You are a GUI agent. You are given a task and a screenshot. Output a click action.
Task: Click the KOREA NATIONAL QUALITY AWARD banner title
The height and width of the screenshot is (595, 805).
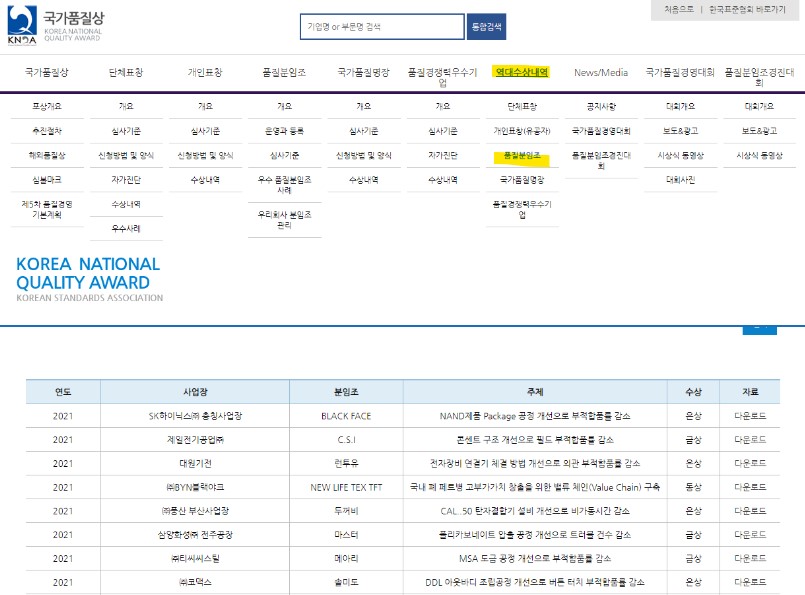[x=88, y=273]
